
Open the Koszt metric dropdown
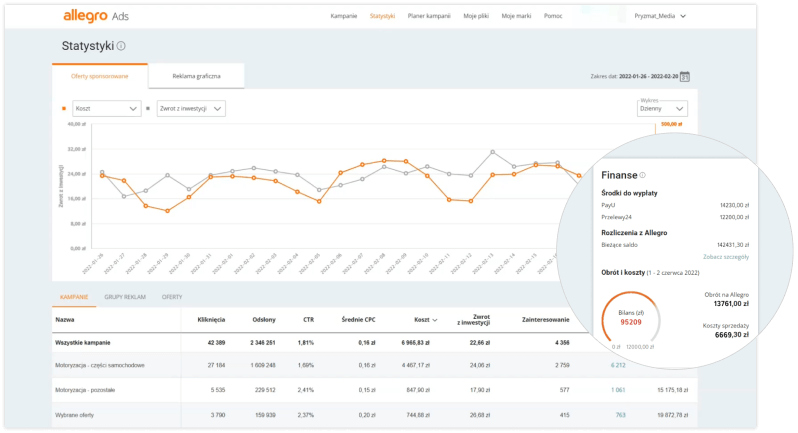[107, 108]
